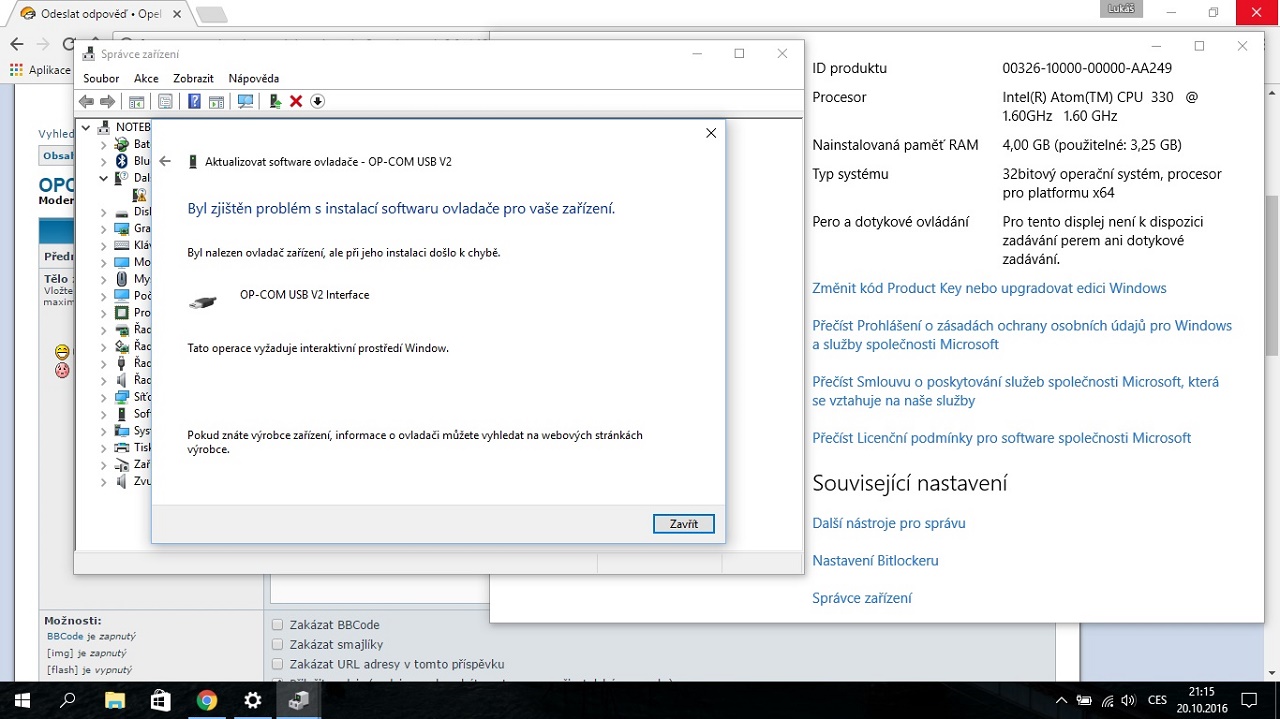Check the Zakázat BBCode checkbox
Image resolution: width=1280 pixels, height=719 pixels.
tap(278, 625)
